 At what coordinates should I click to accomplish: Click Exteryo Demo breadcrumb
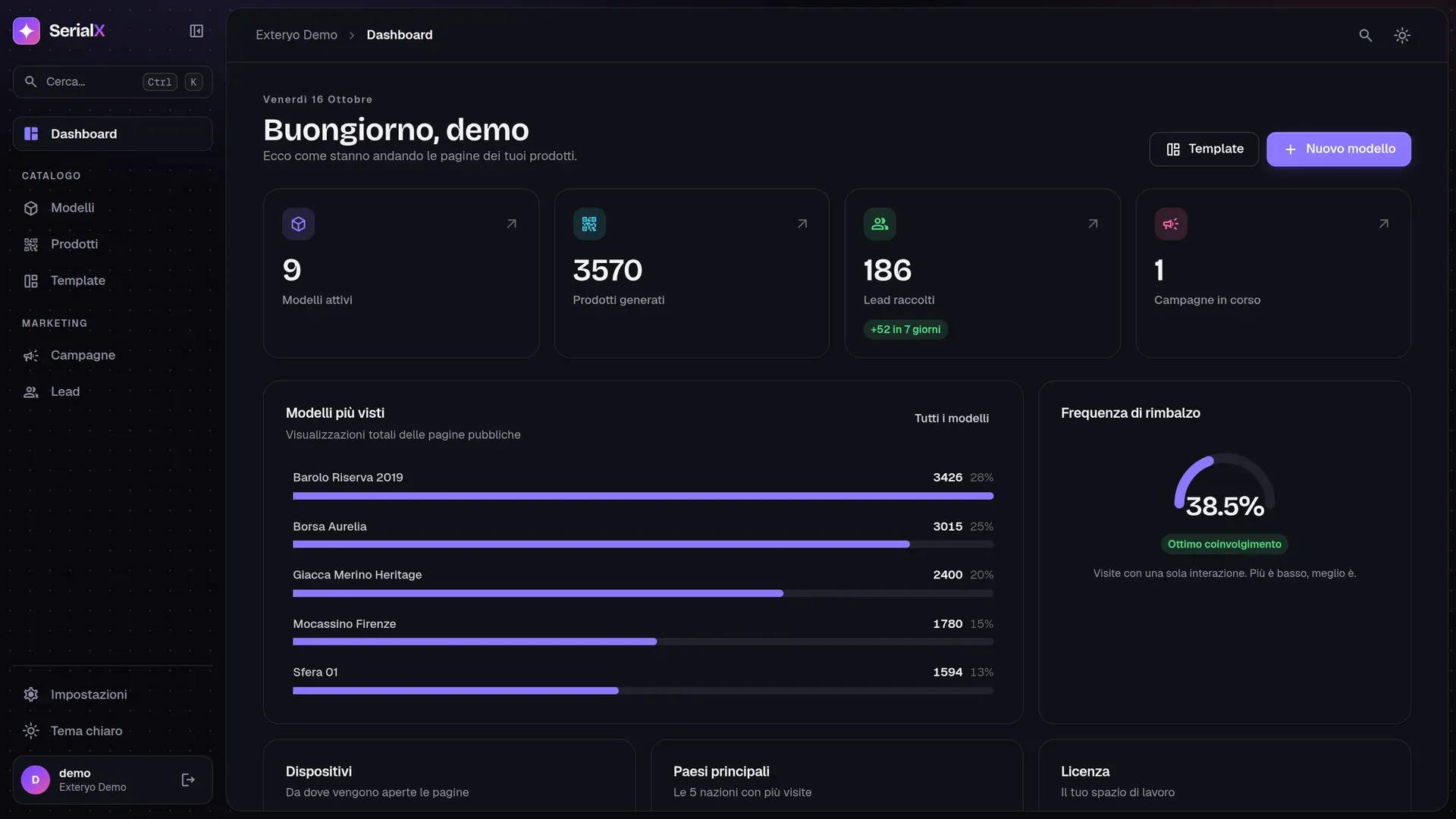(297, 35)
